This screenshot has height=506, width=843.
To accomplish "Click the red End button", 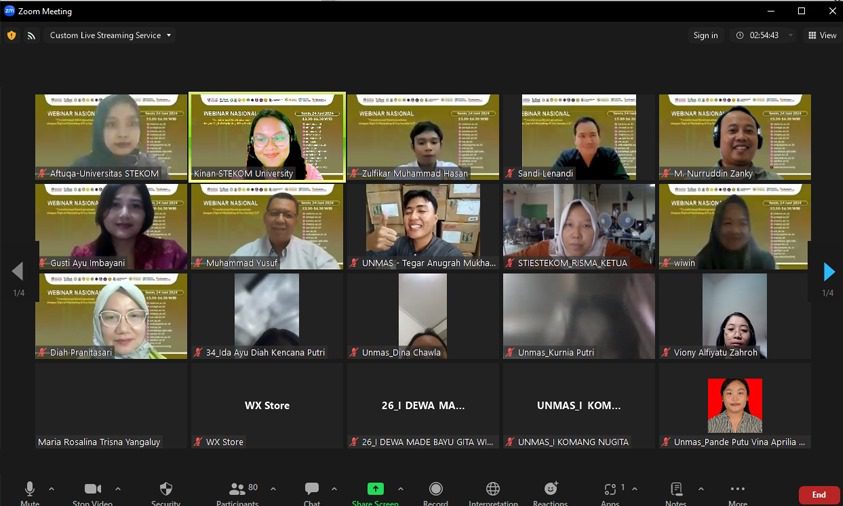I will click(x=818, y=494).
